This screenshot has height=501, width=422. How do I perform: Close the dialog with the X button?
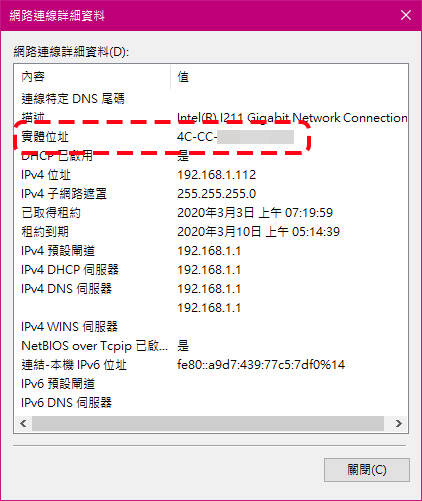point(406,15)
